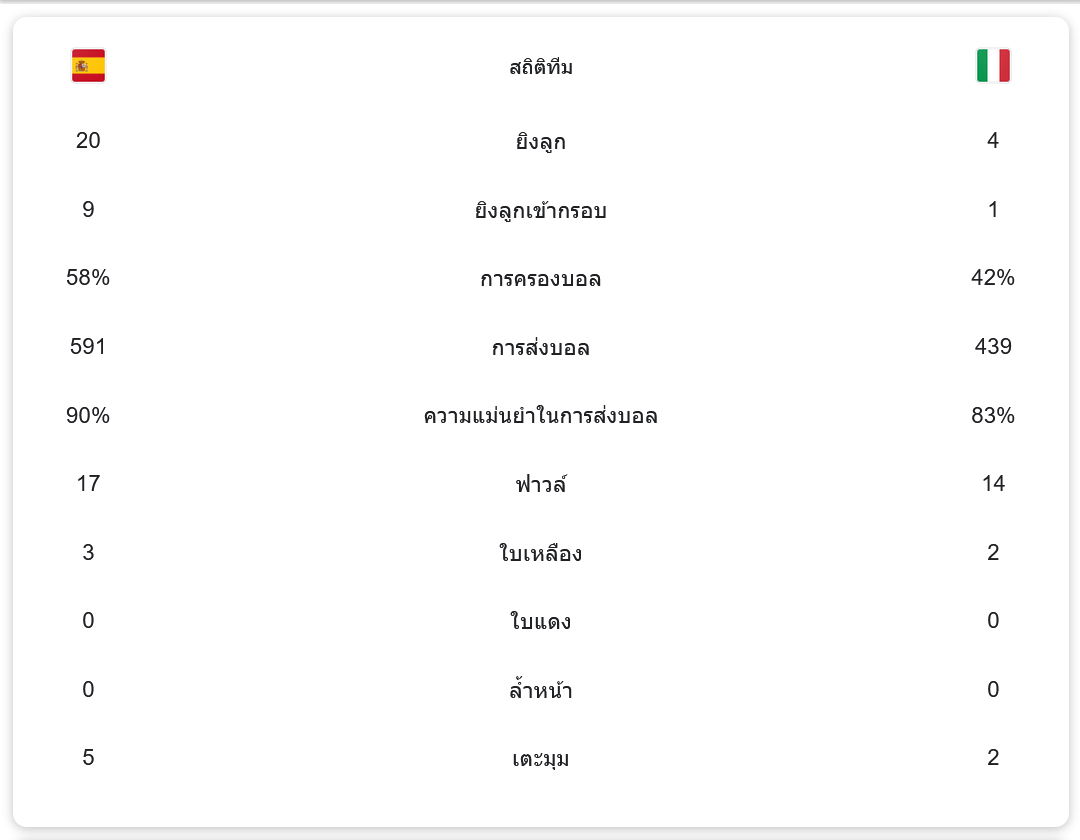The image size is (1080, 840).
Task: Click the ฟาวล์ stat label
Action: (541, 485)
